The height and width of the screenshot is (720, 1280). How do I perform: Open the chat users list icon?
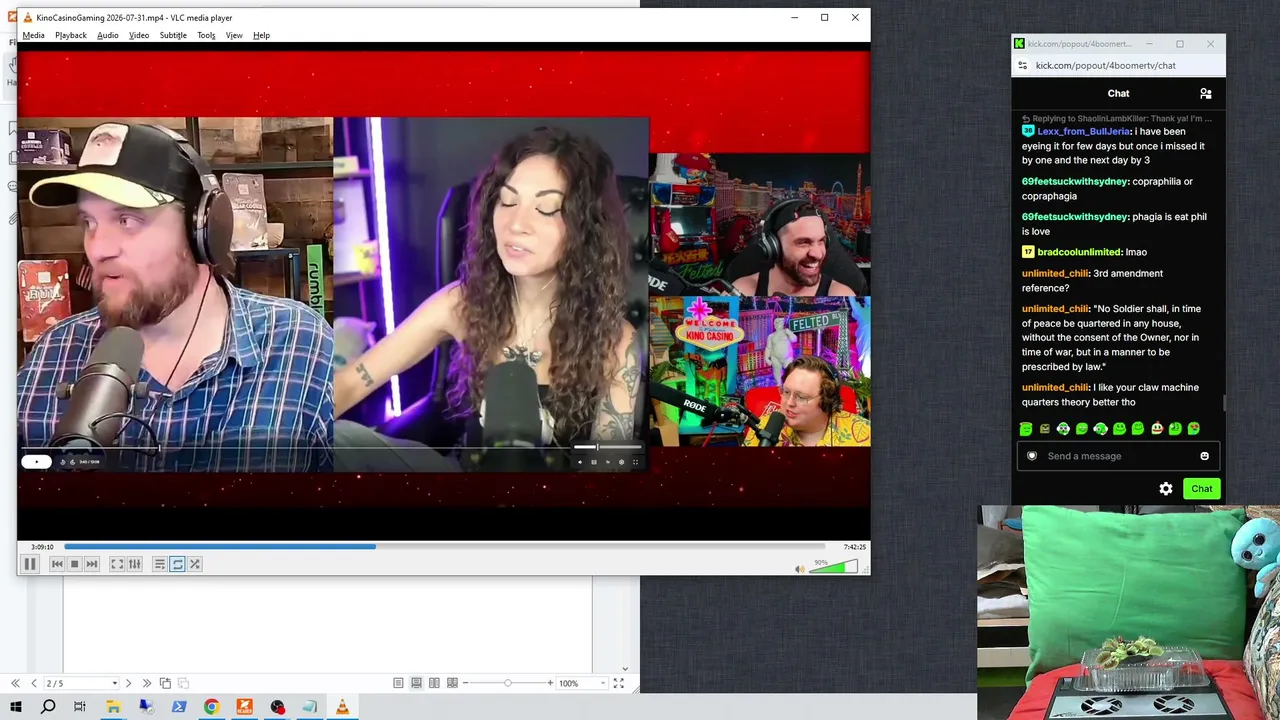point(1205,93)
